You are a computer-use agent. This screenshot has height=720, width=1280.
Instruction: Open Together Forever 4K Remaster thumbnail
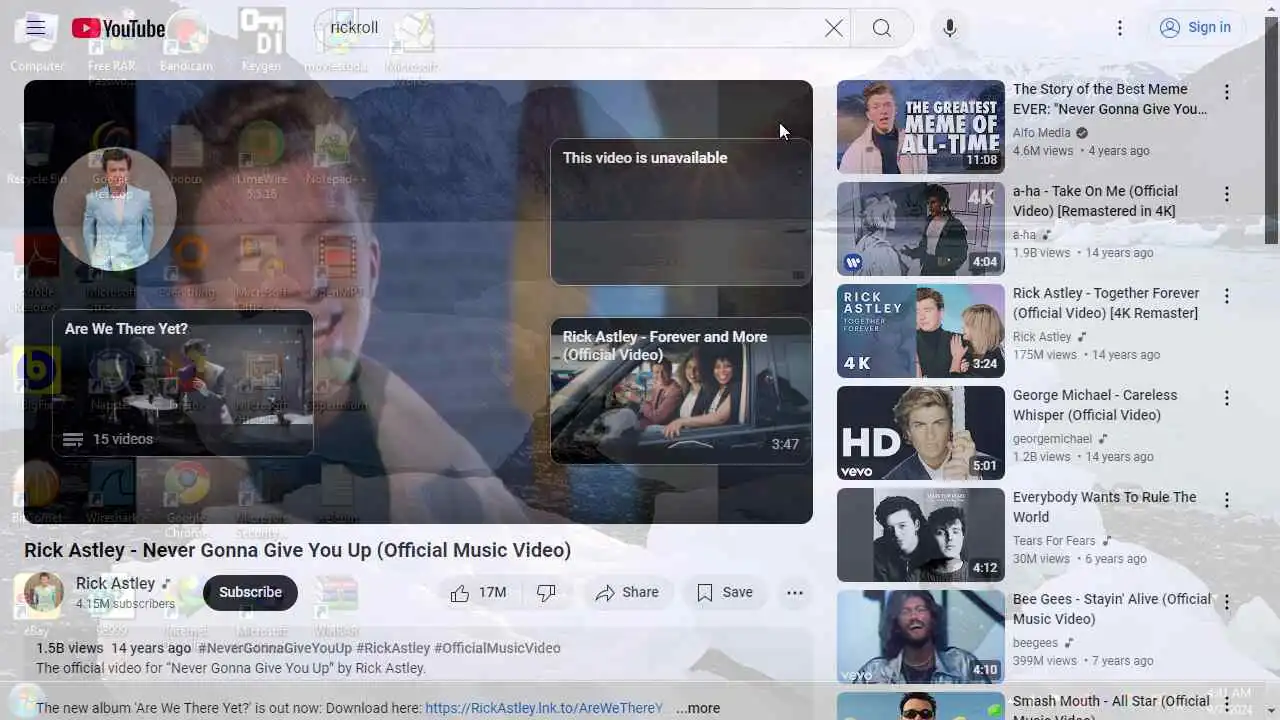coord(921,331)
